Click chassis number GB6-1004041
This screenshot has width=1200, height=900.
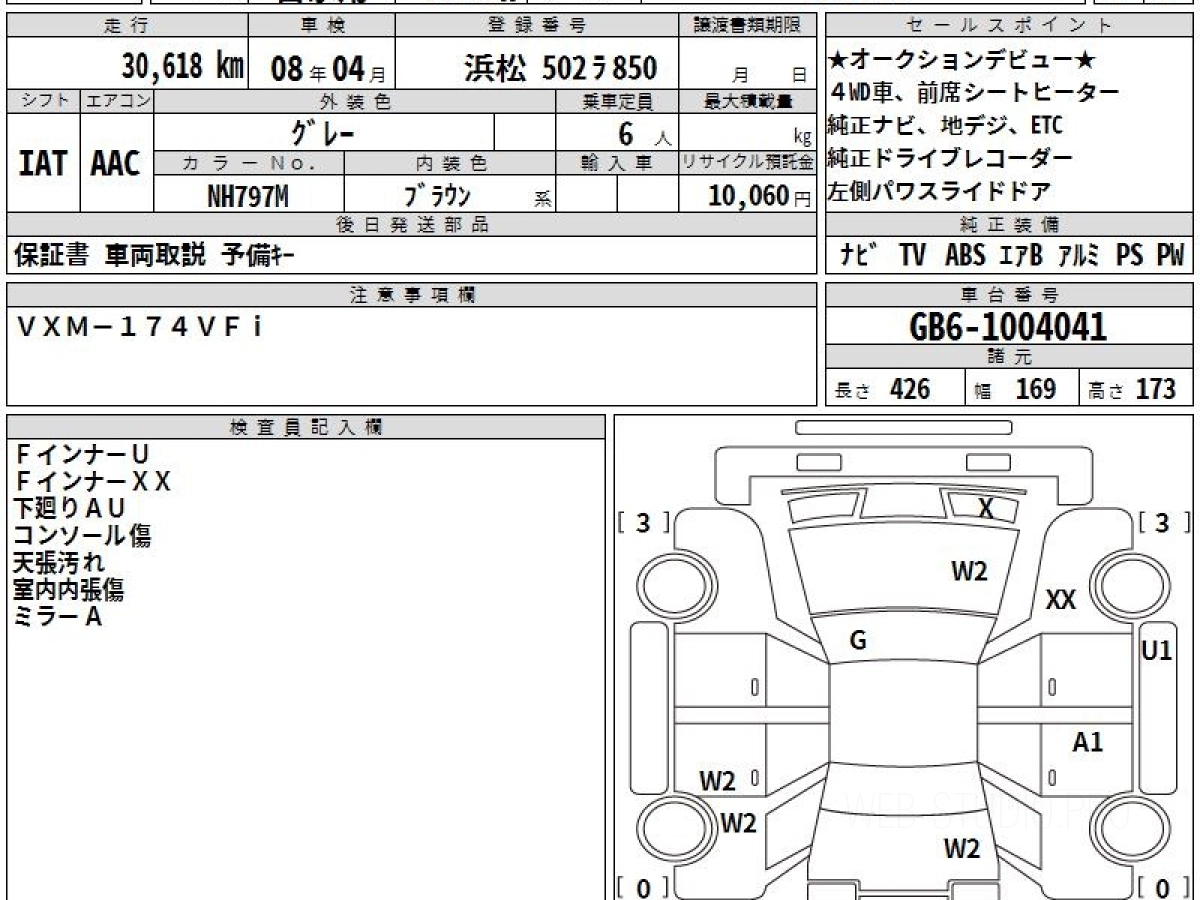click(x=1009, y=326)
